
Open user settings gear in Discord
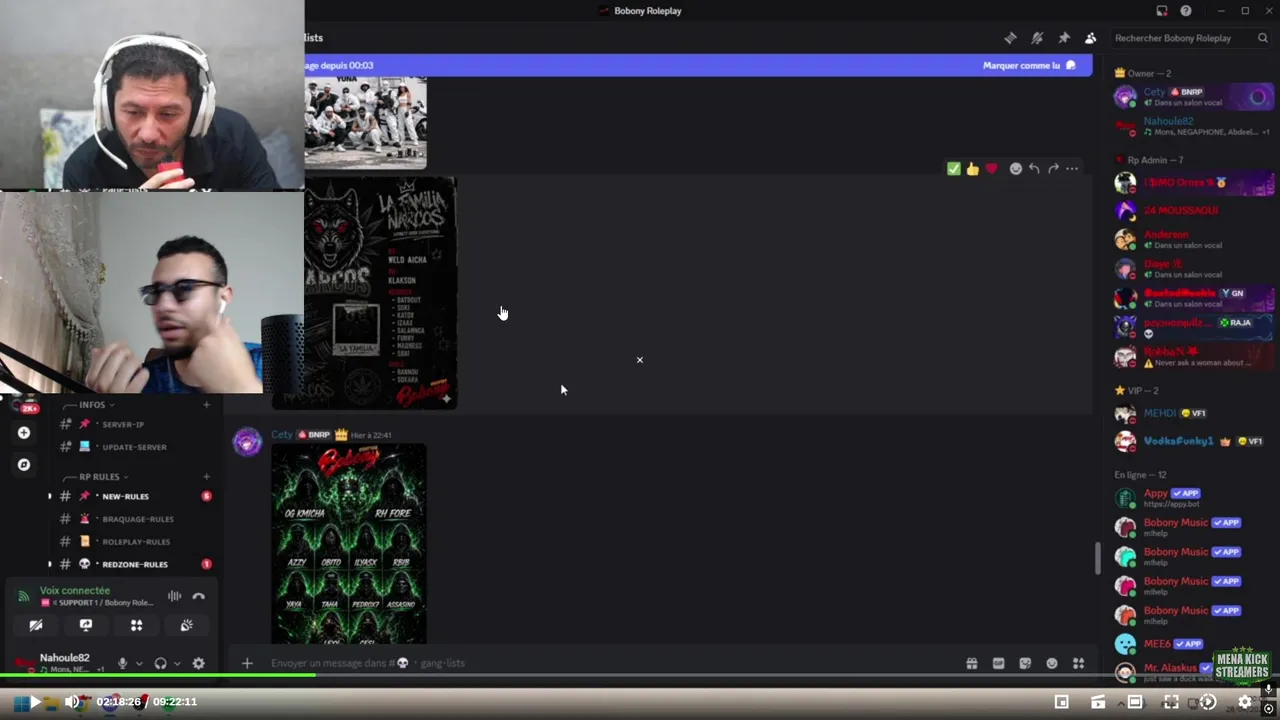point(198,663)
